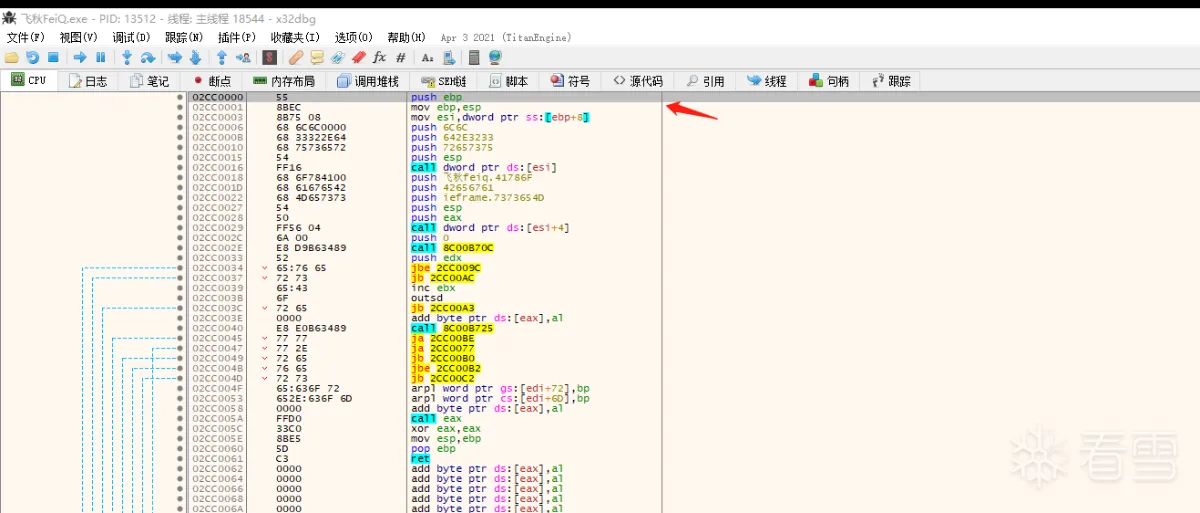Click the Trace Into toolbar icon

click(x=175, y=57)
